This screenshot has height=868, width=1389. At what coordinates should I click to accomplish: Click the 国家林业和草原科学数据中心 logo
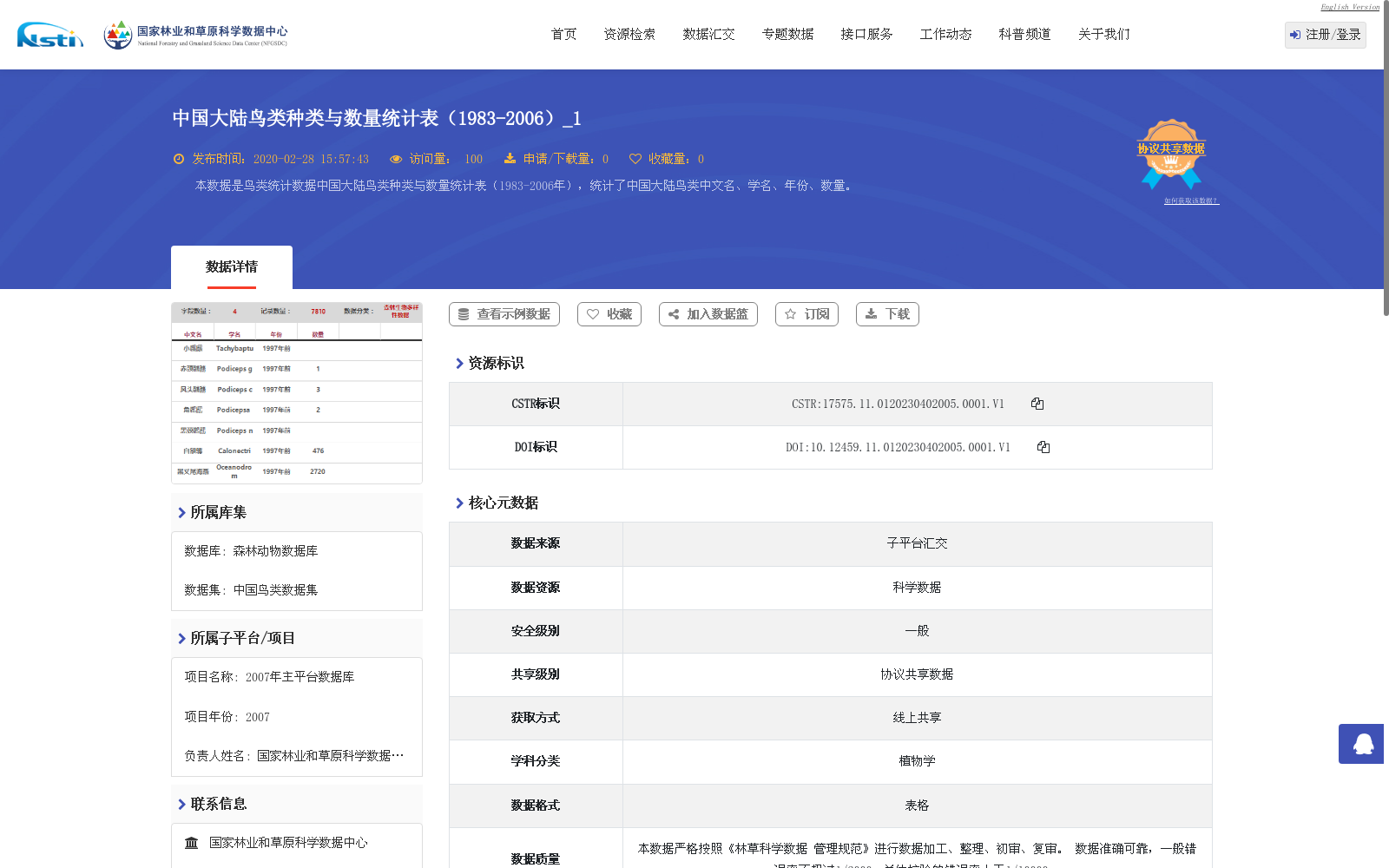[195, 35]
